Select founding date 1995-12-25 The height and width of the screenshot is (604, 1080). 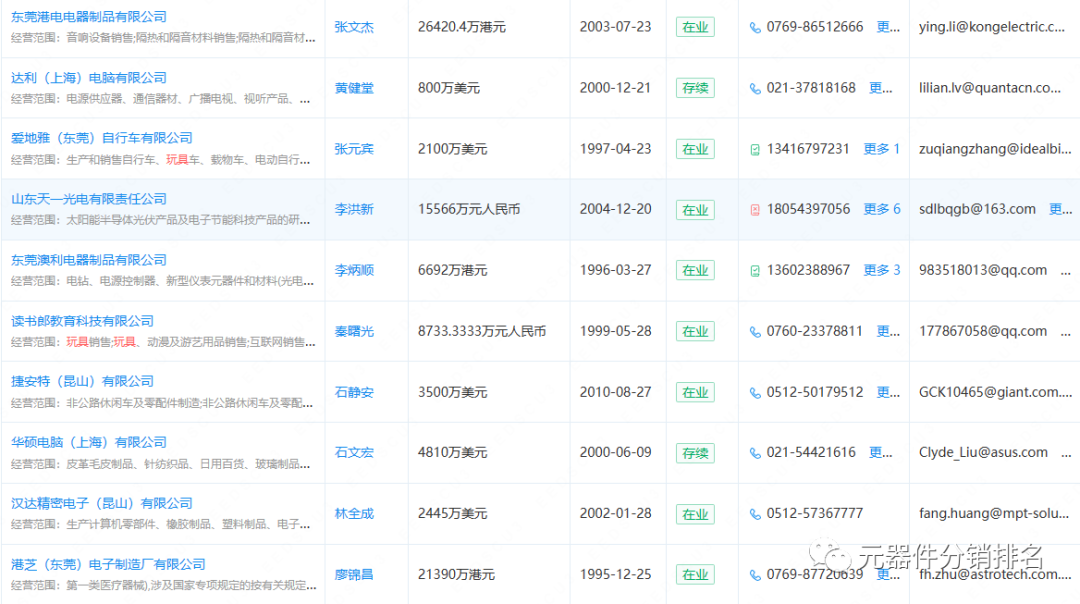pos(615,574)
